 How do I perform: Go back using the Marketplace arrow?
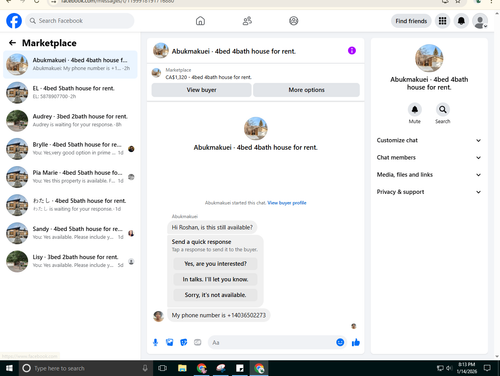[12, 43]
